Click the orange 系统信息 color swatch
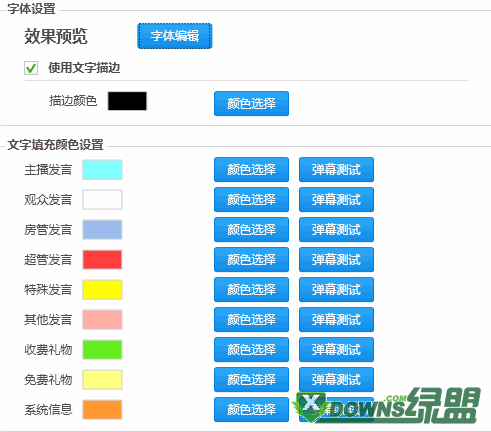The image size is (491, 432). coord(102,410)
